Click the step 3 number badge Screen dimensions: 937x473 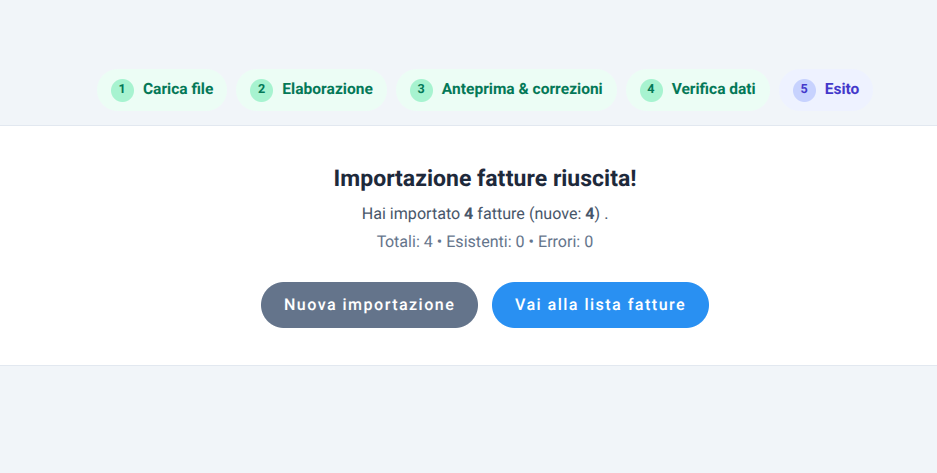point(421,89)
